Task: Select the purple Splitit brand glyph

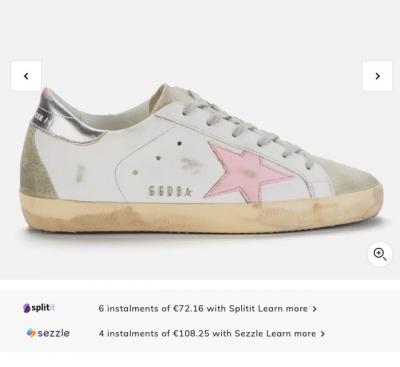Action: point(26,308)
